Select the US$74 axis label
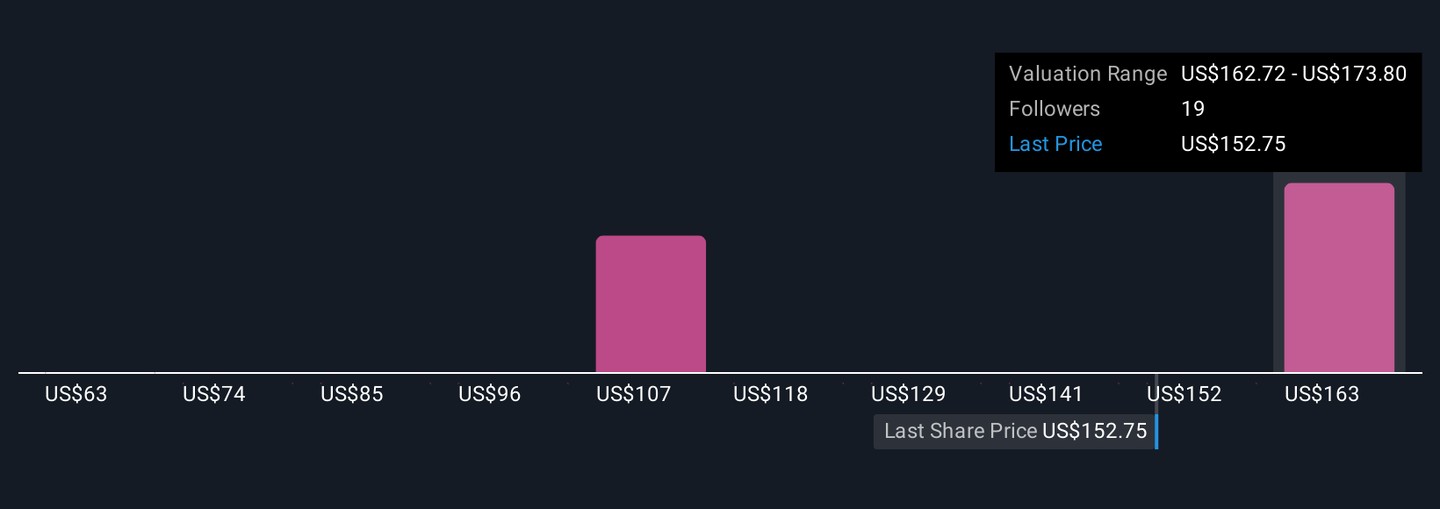 (x=214, y=394)
